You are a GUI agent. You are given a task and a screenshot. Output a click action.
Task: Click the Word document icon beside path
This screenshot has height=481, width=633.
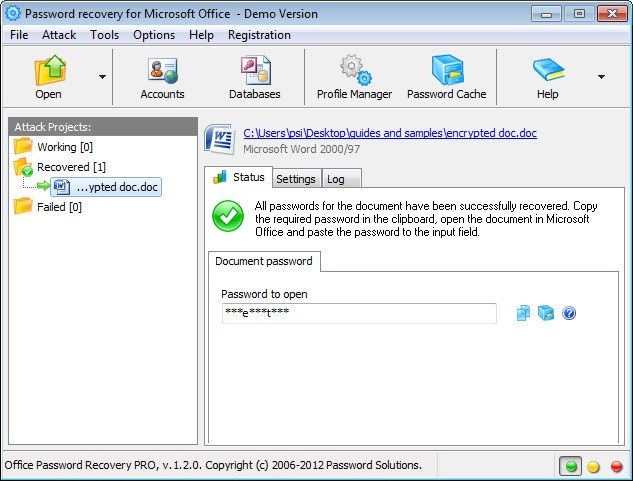point(220,139)
